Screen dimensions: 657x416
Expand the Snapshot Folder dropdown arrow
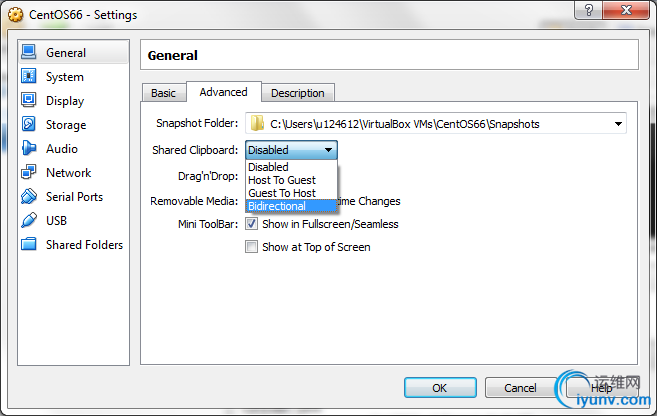coord(618,124)
